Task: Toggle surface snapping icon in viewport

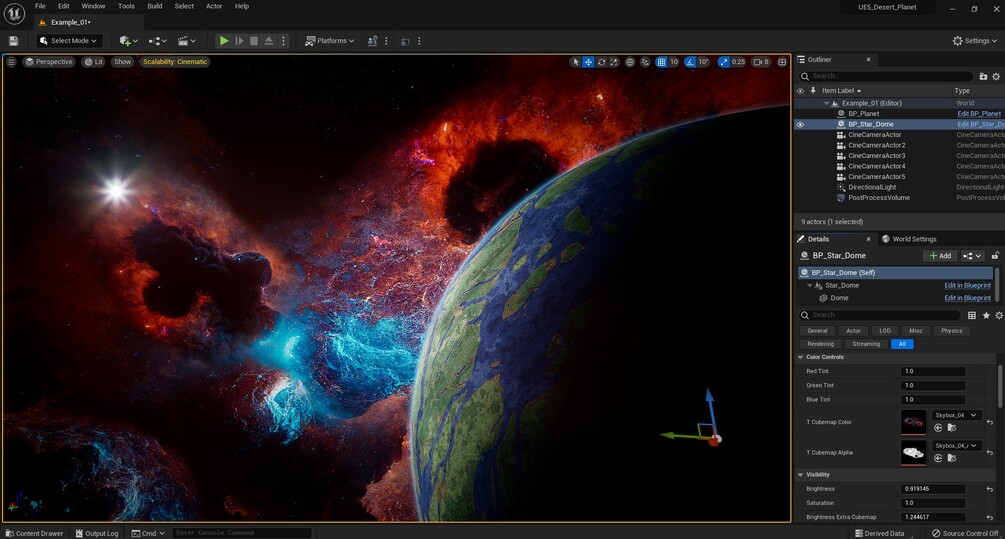Action: (x=645, y=62)
